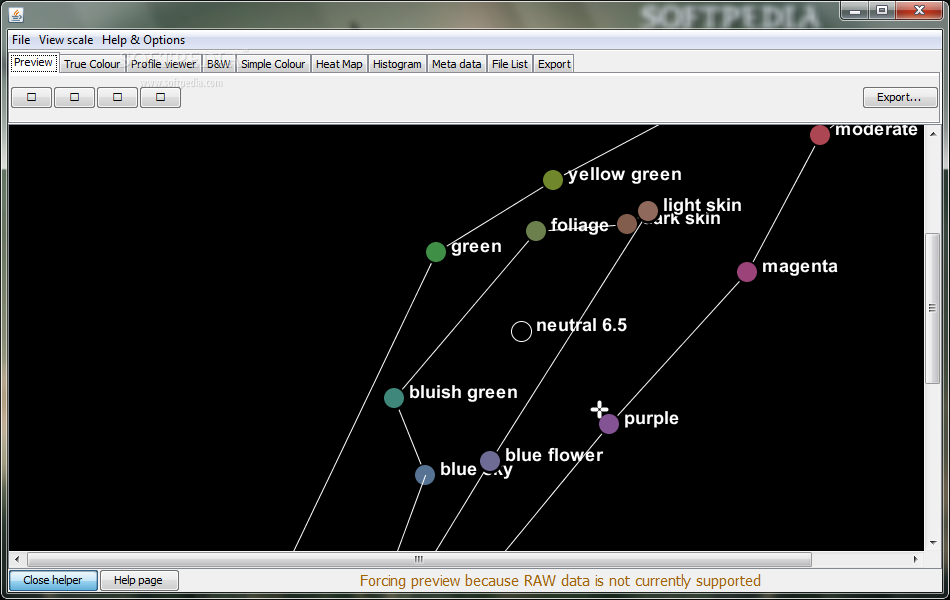This screenshot has height=600, width=950.
Task: Click the light skin colour dot
Action: (648, 211)
